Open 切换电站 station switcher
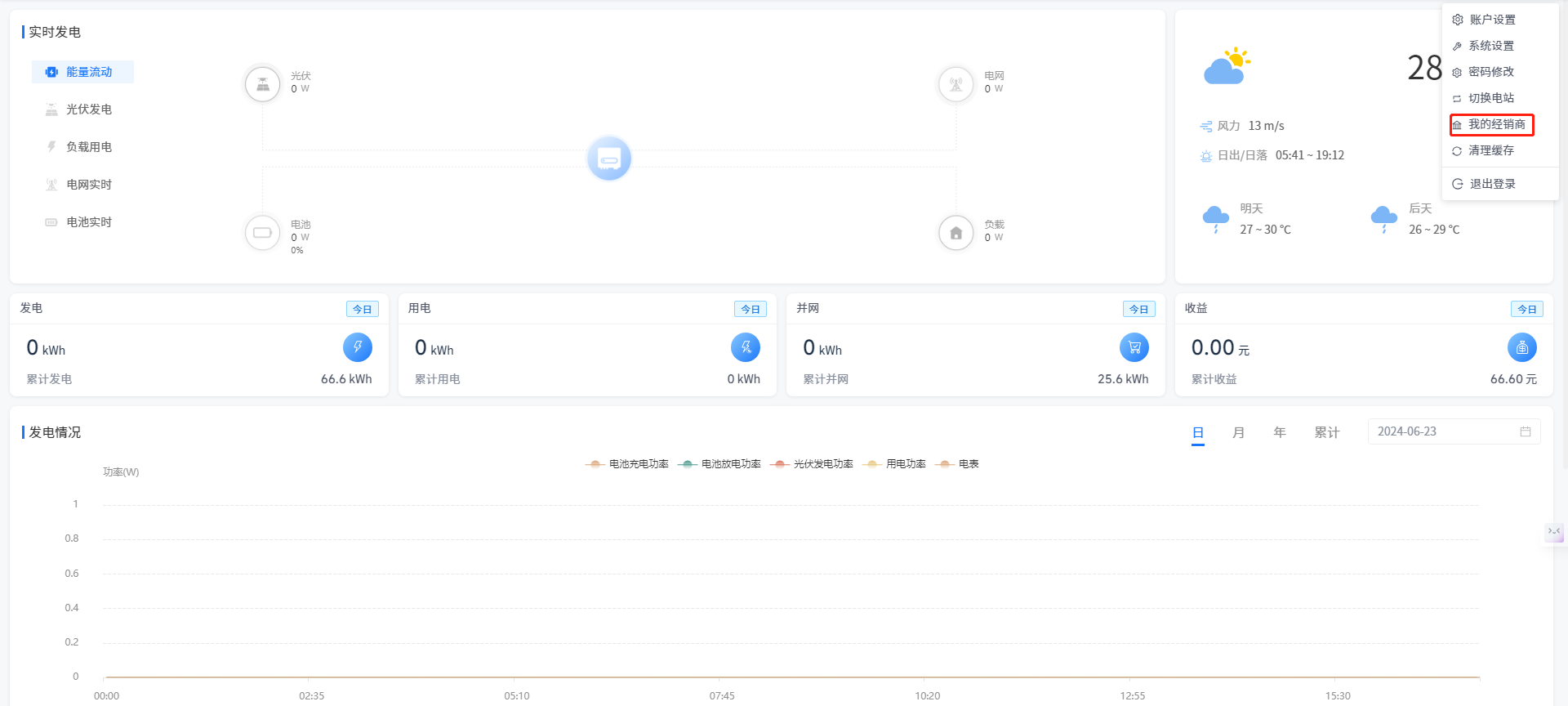Viewport: 1568px width, 706px height. point(1490,98)
